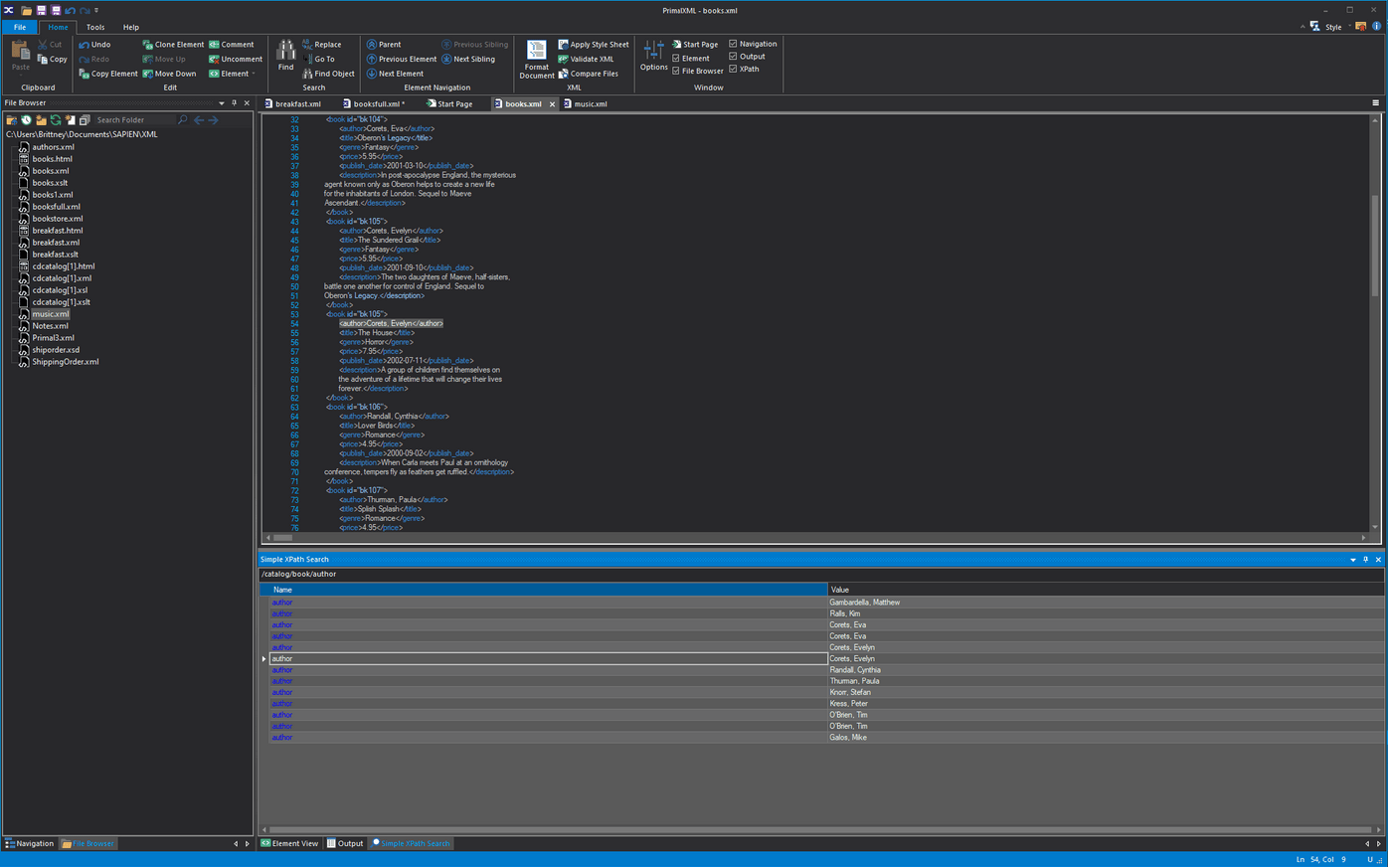Open the Start Page document tab
Image resolution: width=1389 pixels, height=868 pixels.
click(449, 103)
